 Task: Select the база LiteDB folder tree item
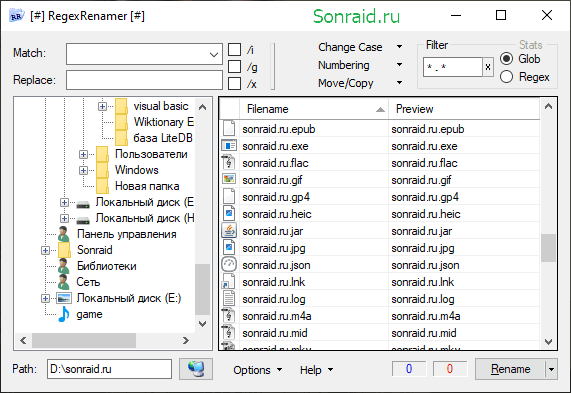[163, 138]
